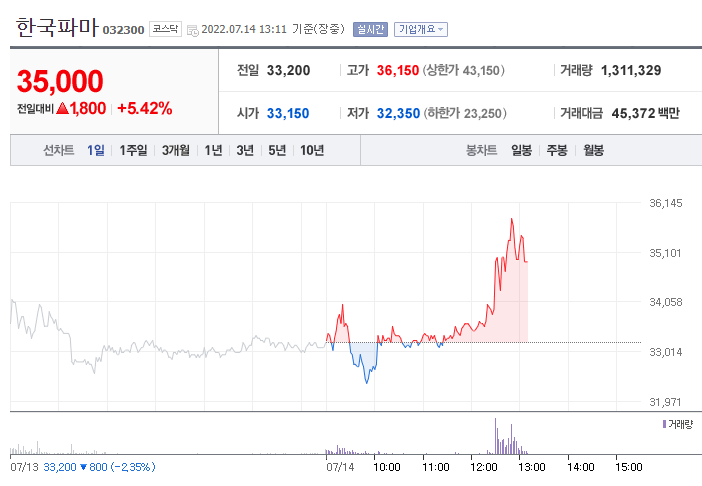The height and width of the screenshot is (486, 702).
Task: Click the 시가 value 33,150
Action: 288,113
